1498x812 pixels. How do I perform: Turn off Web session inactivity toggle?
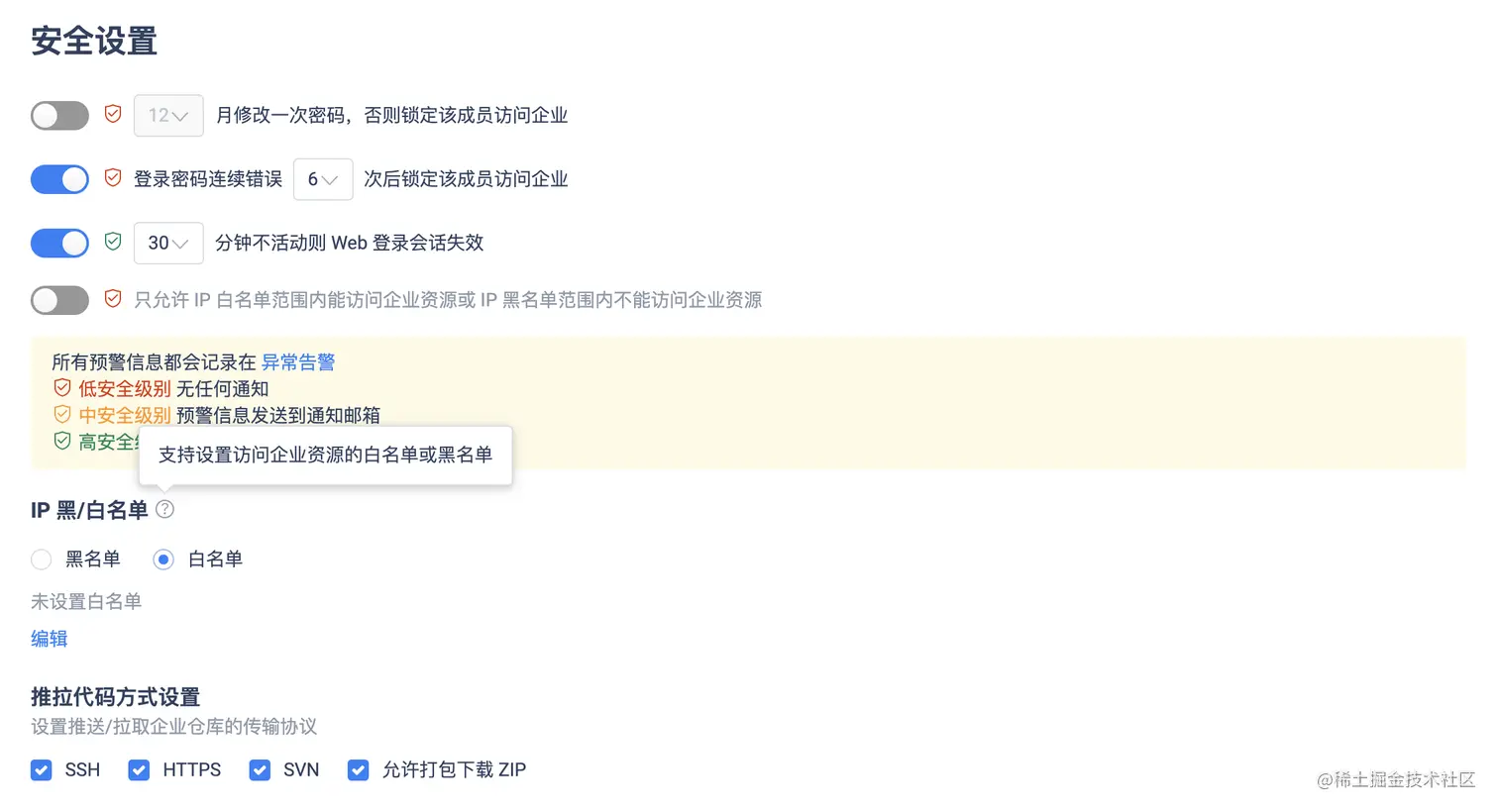(59, 243)
